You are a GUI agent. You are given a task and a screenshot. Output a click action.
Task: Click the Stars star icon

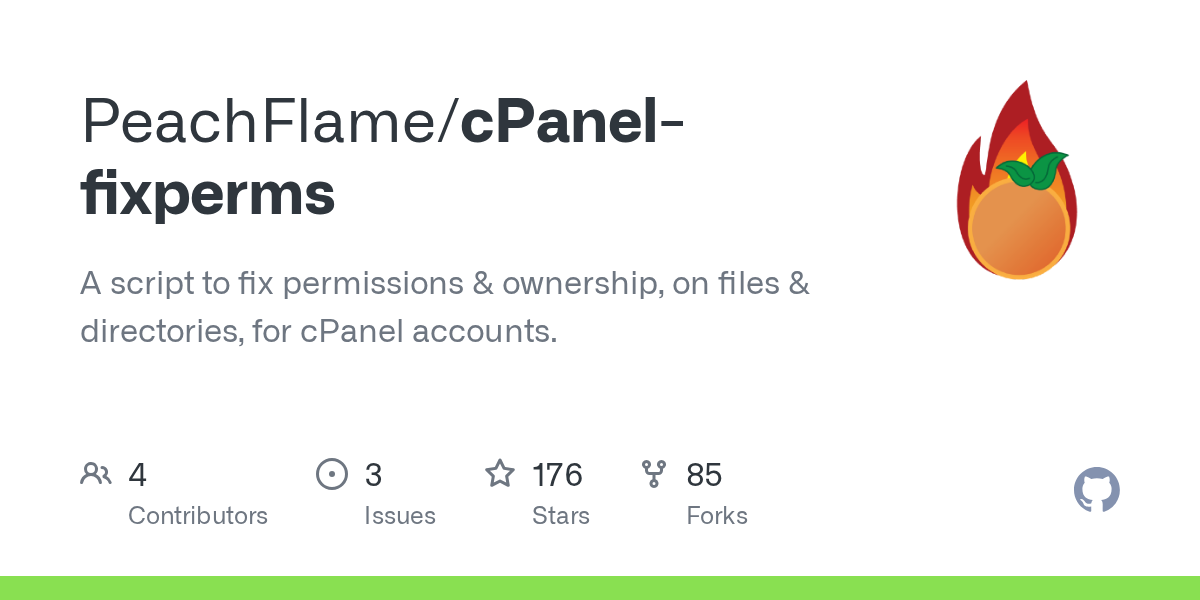point(500,473)
